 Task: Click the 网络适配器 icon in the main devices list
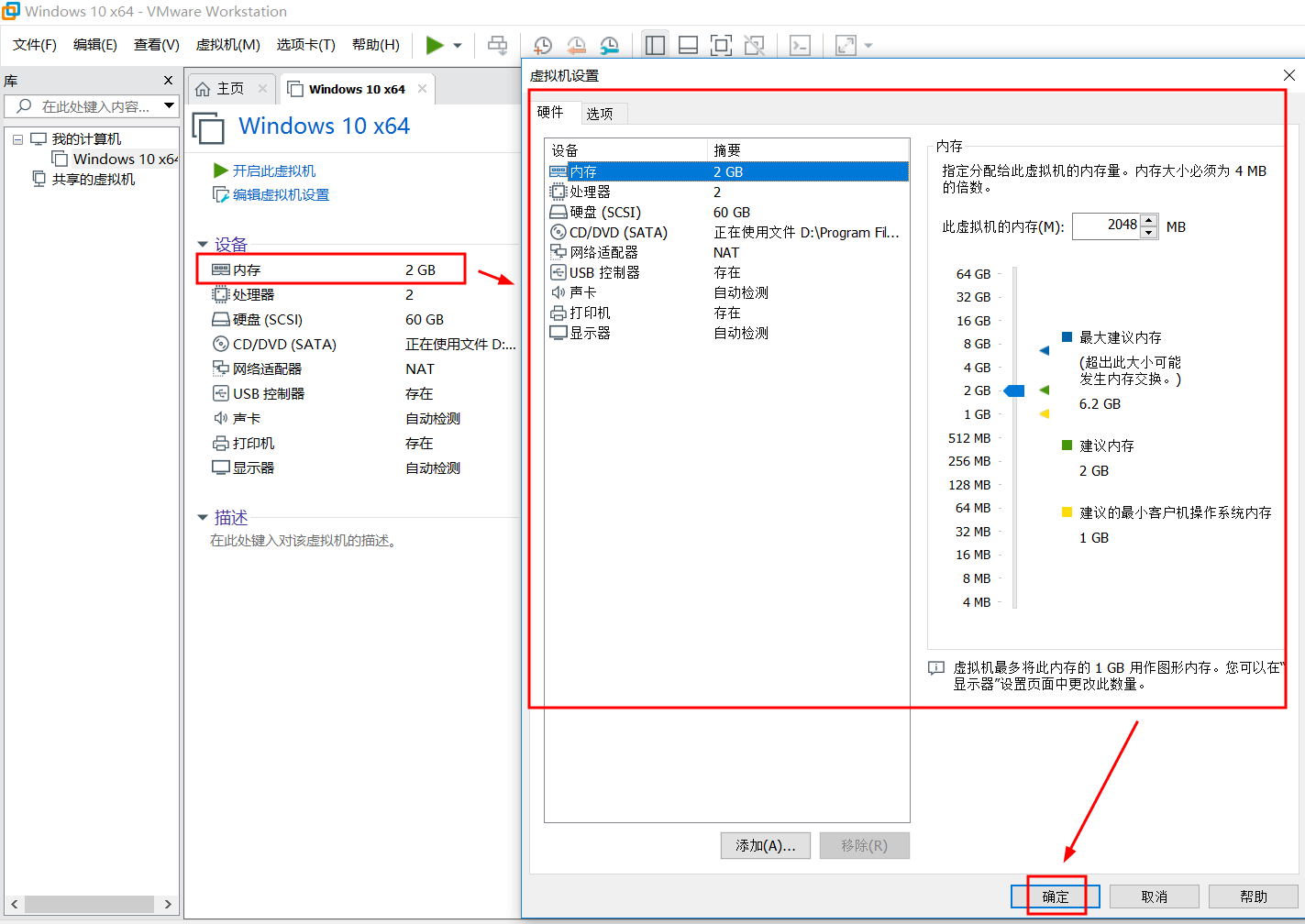220,368
